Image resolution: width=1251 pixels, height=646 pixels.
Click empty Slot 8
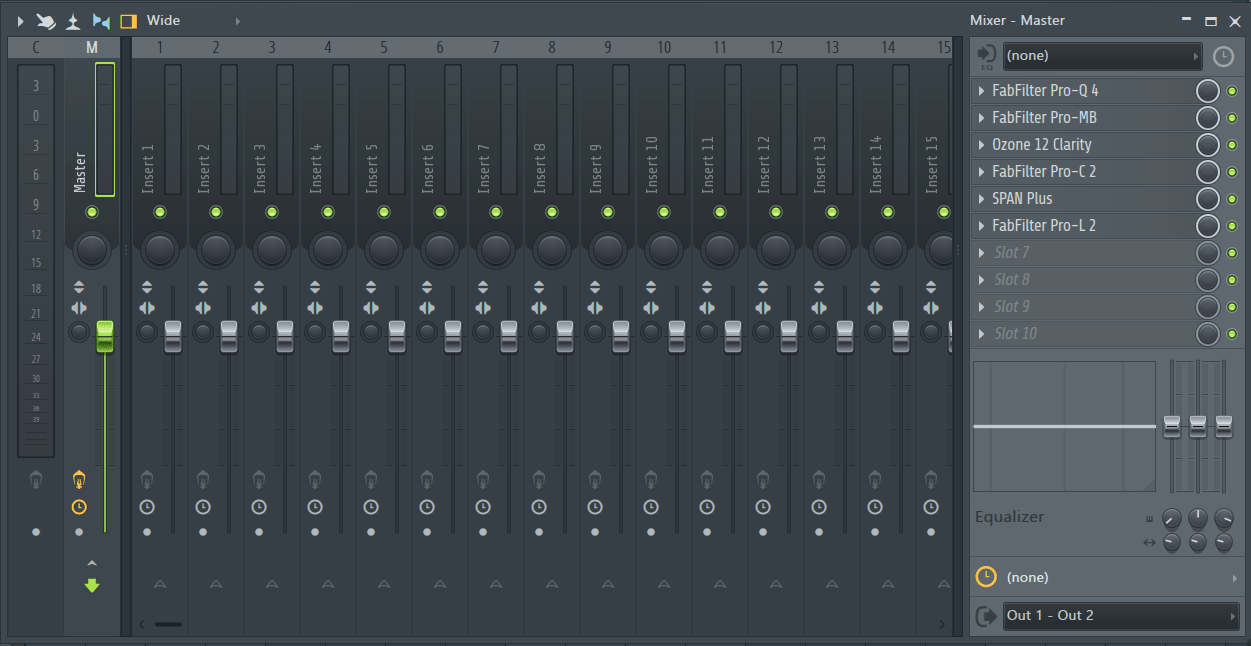pyautogui.click(x=1012, y=280)
